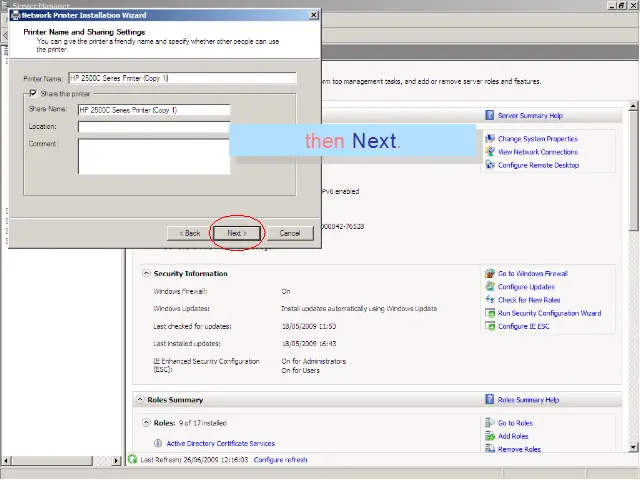Open View Network Connections

538,152
